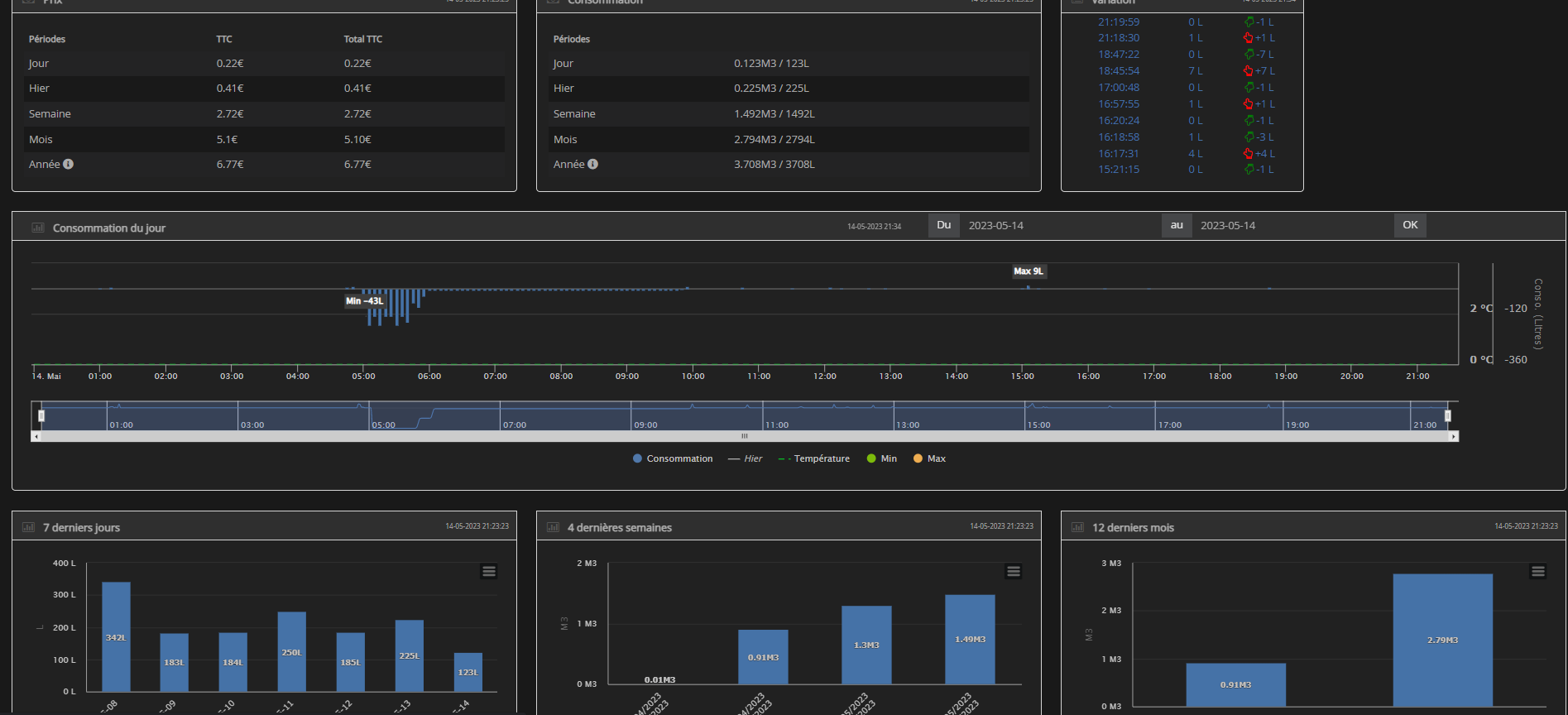Image resolution: width=1568 pixels, height=715 pixels.
Task: Click green down icon in 16:18:58 variation row
Action: click(1249, 137)
